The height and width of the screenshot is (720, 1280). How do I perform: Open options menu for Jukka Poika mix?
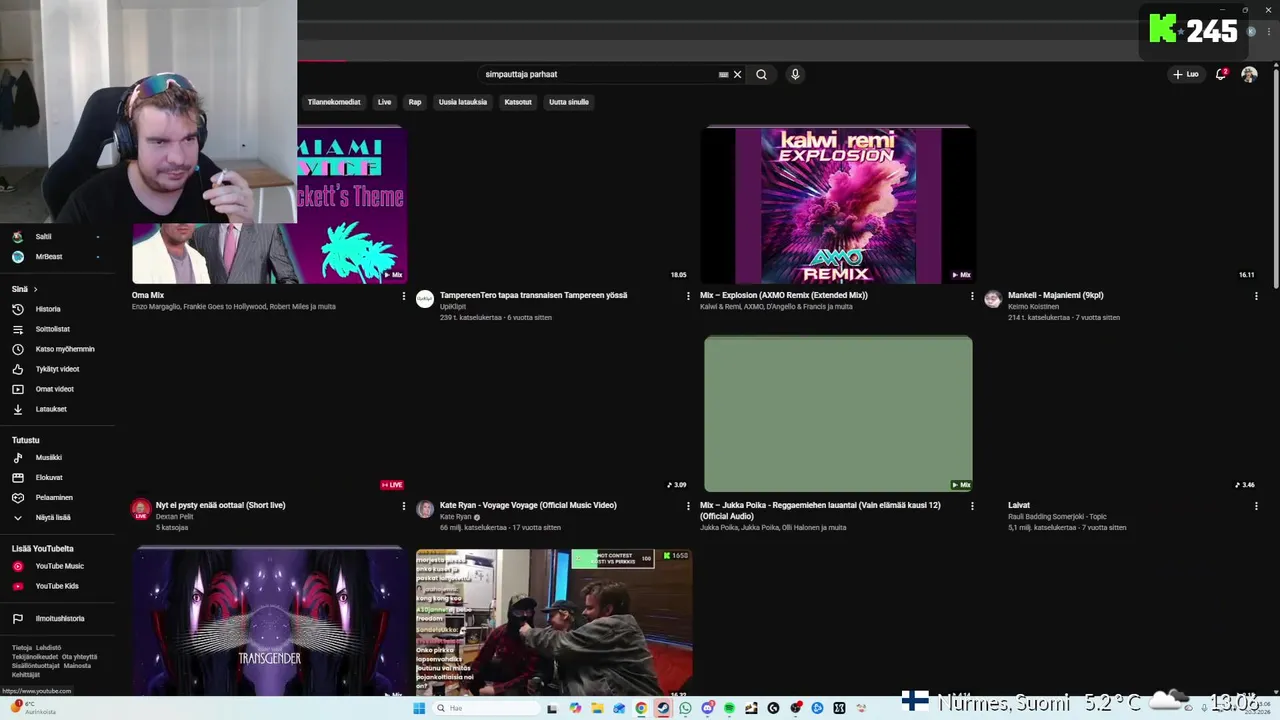(972, 506)
